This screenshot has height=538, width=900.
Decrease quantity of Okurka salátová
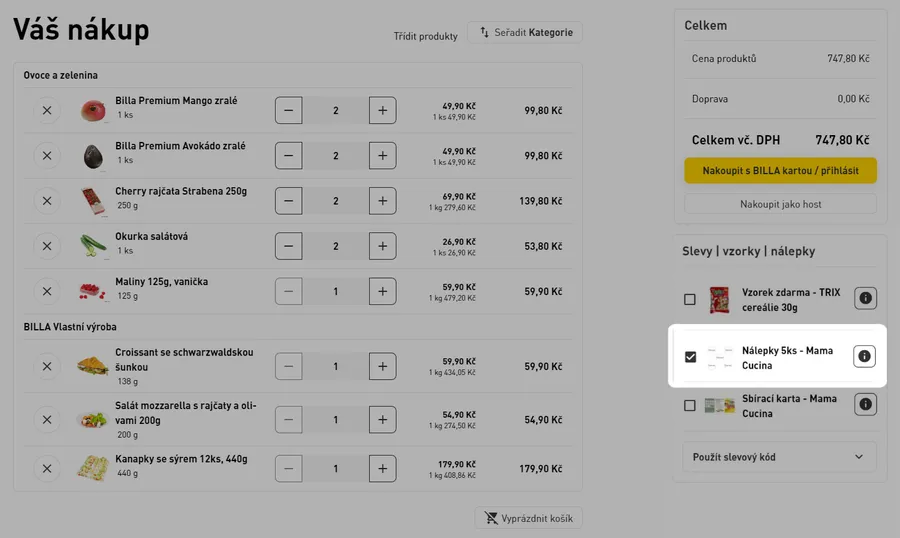pos(289,246)
